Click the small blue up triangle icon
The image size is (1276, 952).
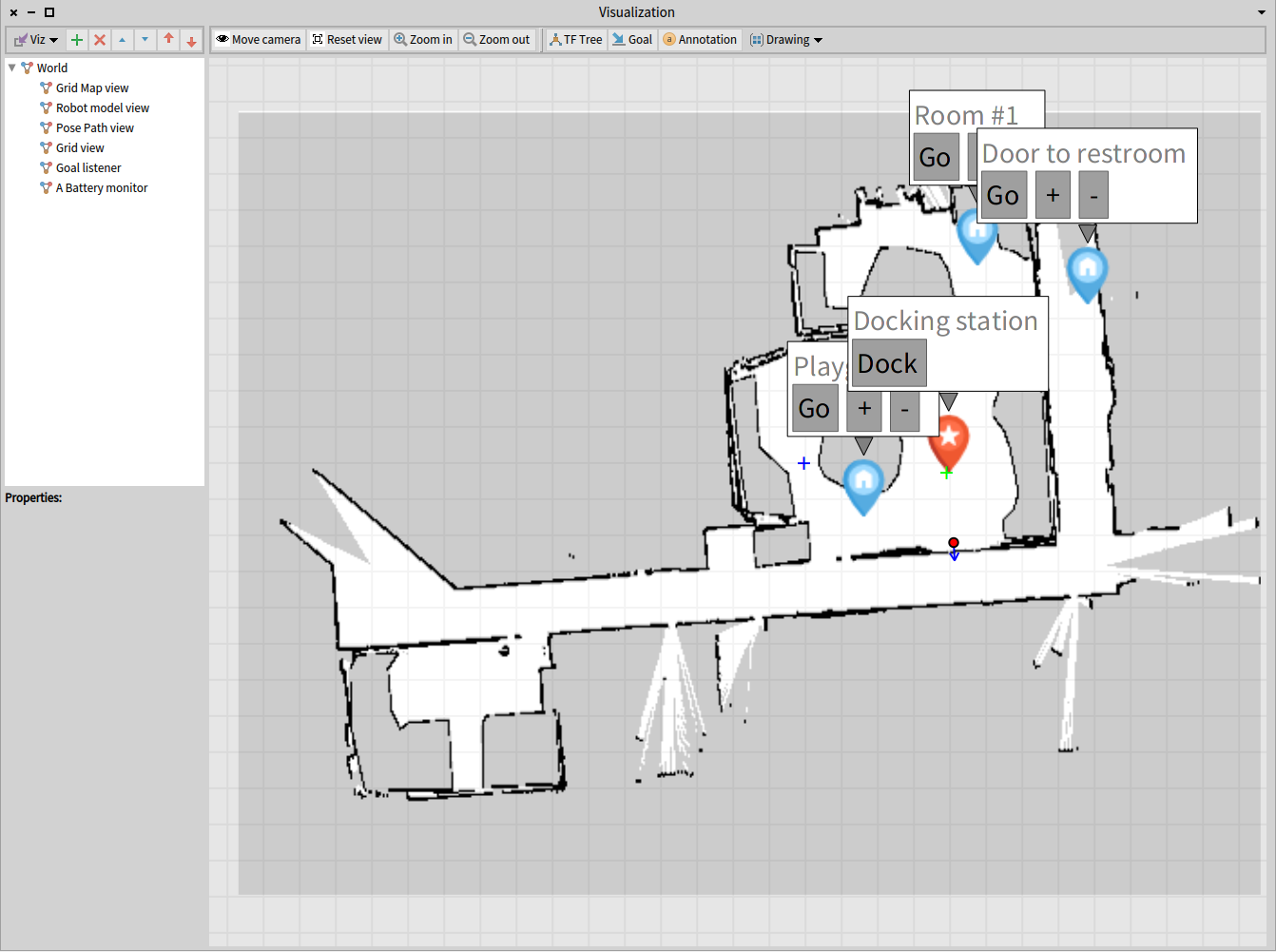coord(123,40)
